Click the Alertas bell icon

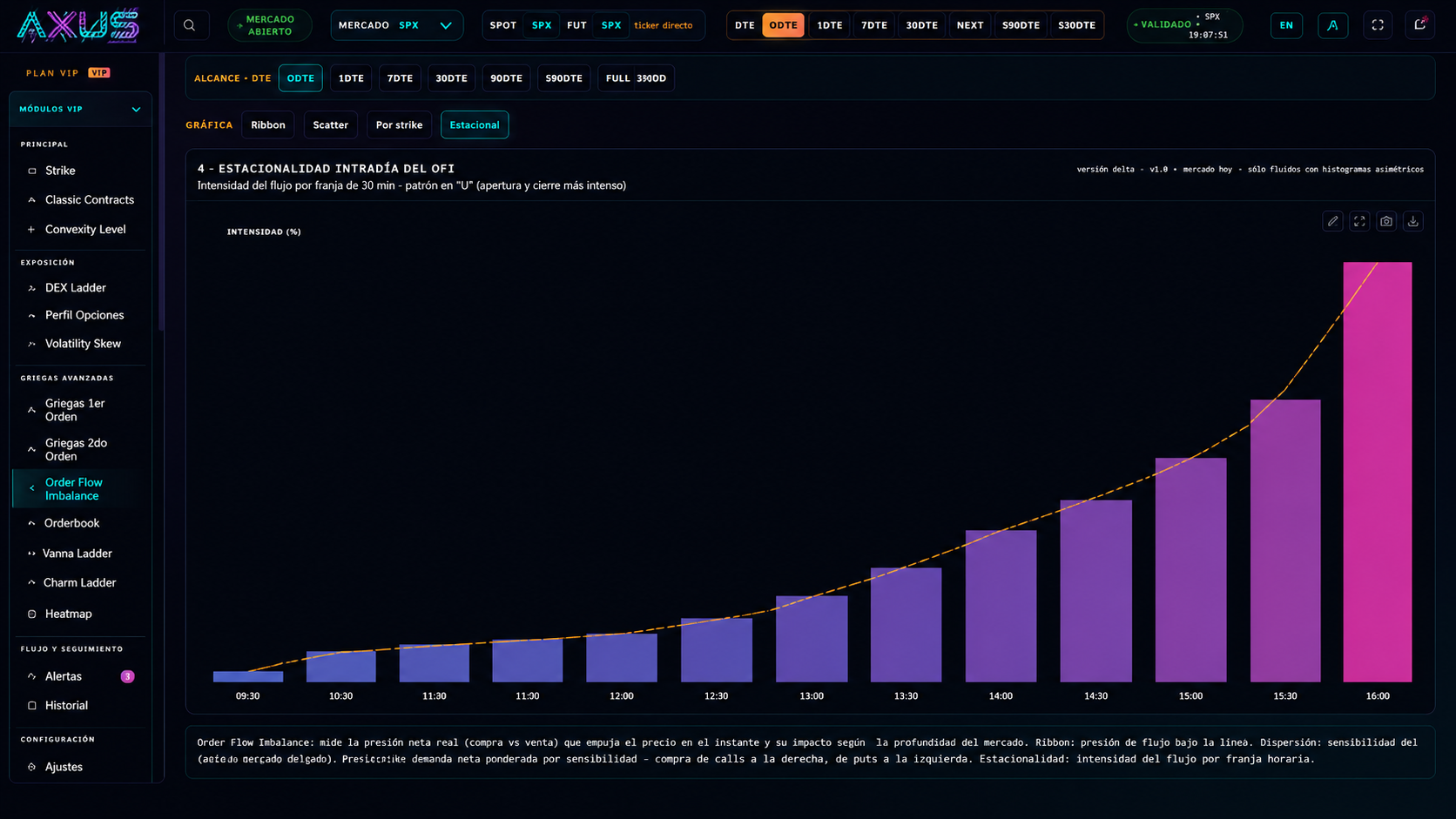pos(32,676)
